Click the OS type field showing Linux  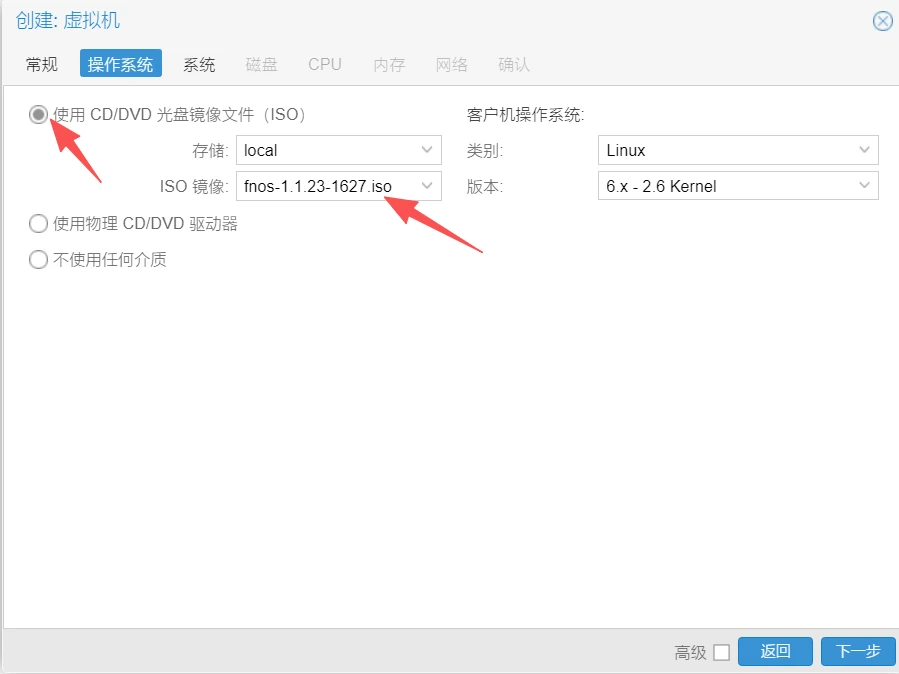coord(725,151)
